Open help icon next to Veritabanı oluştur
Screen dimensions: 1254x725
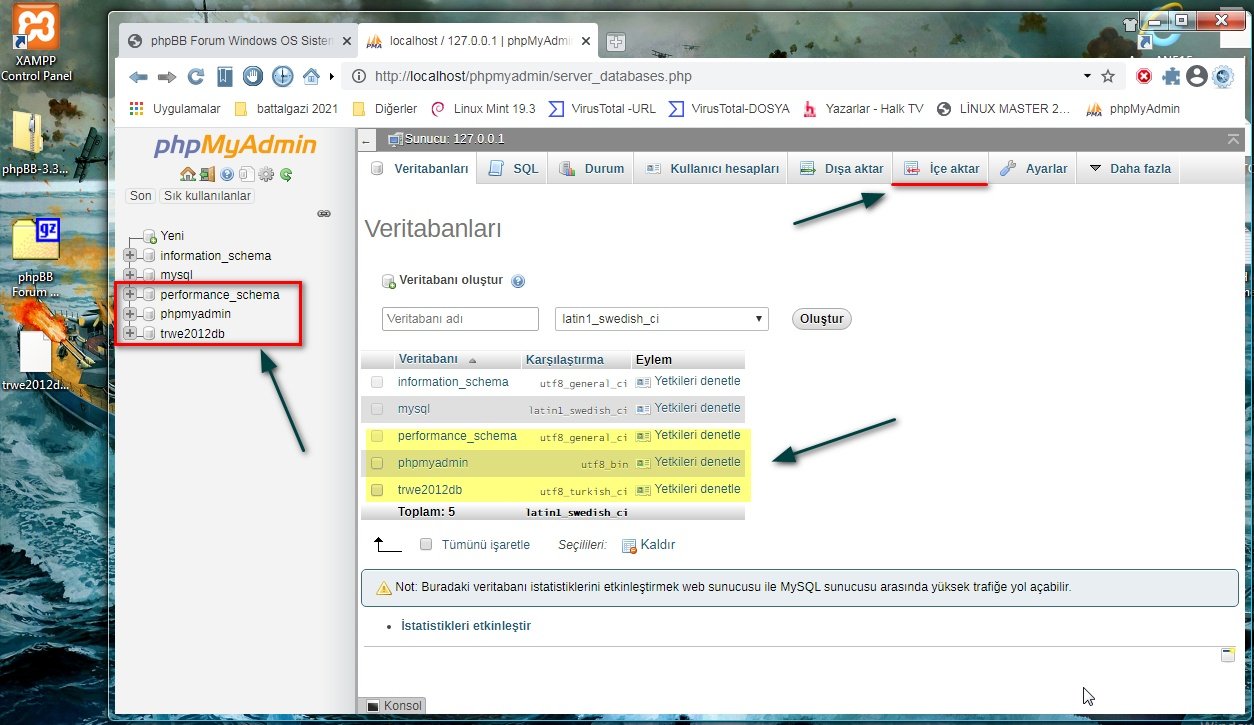518,281
